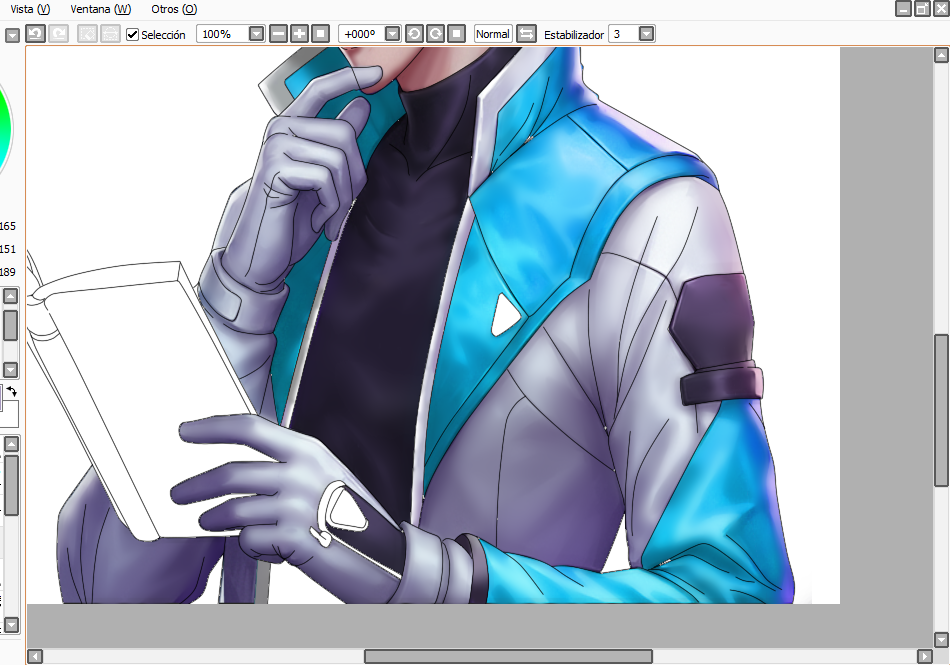Redo the undone action

(58, 34)
